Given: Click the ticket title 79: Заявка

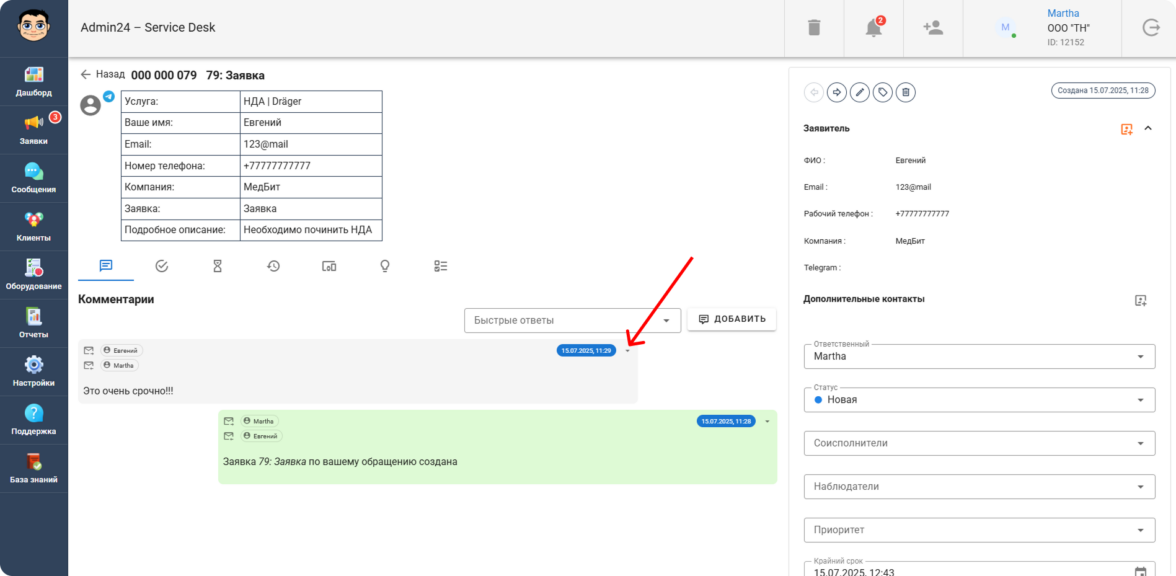Looking at the screenshot, I should 235,76.
